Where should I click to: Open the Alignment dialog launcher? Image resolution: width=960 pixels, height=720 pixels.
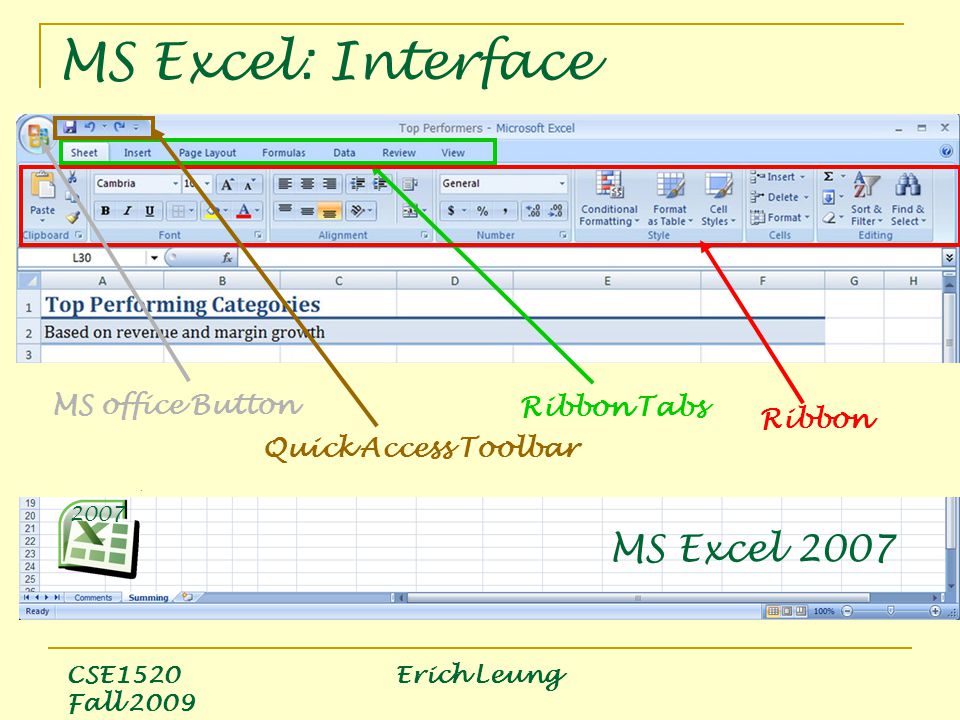[x=424, y=234]
